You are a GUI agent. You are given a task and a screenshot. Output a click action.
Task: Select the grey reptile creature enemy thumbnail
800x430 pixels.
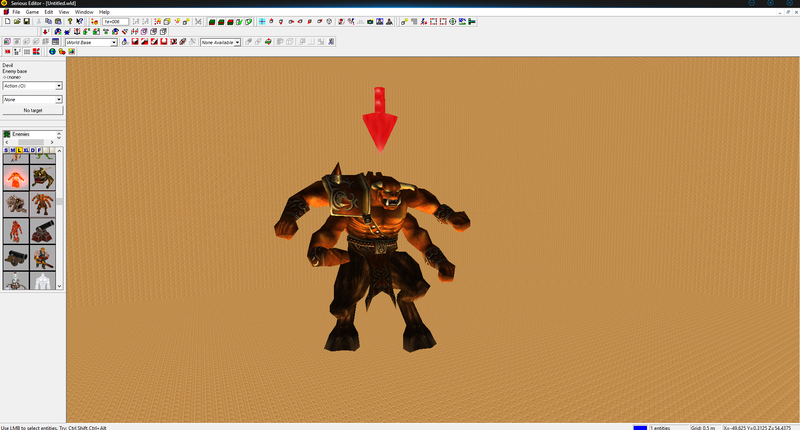(x=16, y=204)
